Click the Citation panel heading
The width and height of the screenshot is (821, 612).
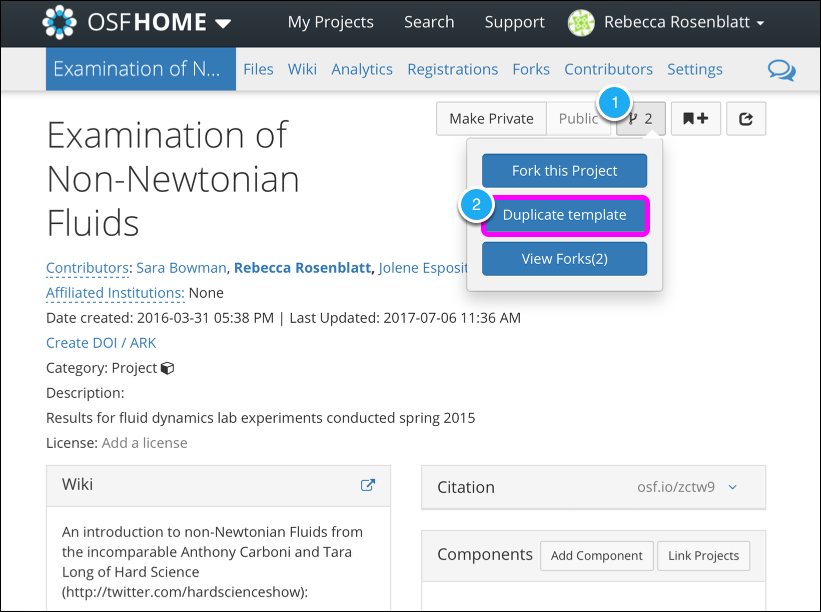[466, 487]
